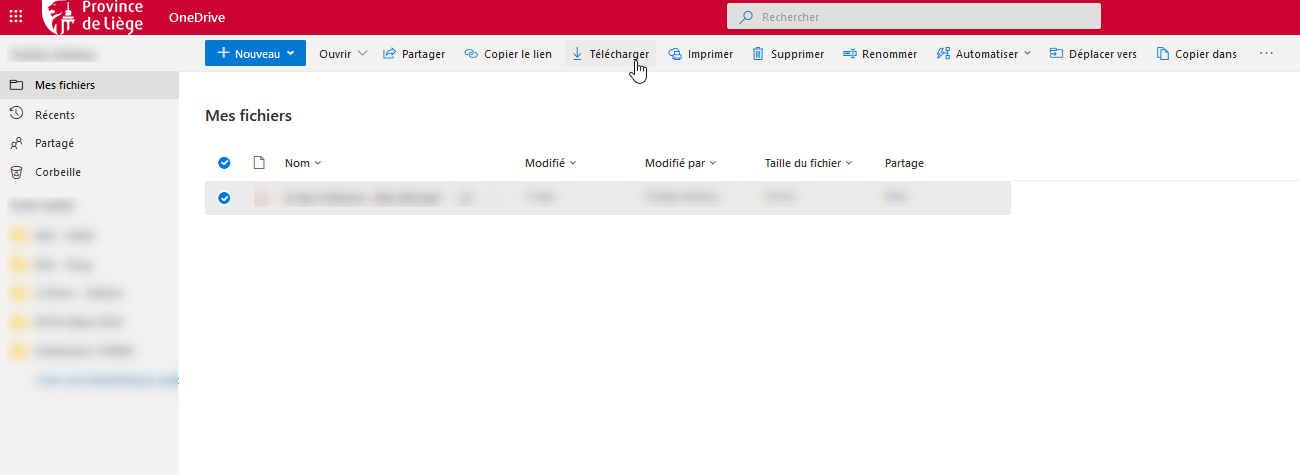The width and height of the screenshot is (1300, 475).
Task: Open the more commands ellipsis
Action: coord(1266,54)
